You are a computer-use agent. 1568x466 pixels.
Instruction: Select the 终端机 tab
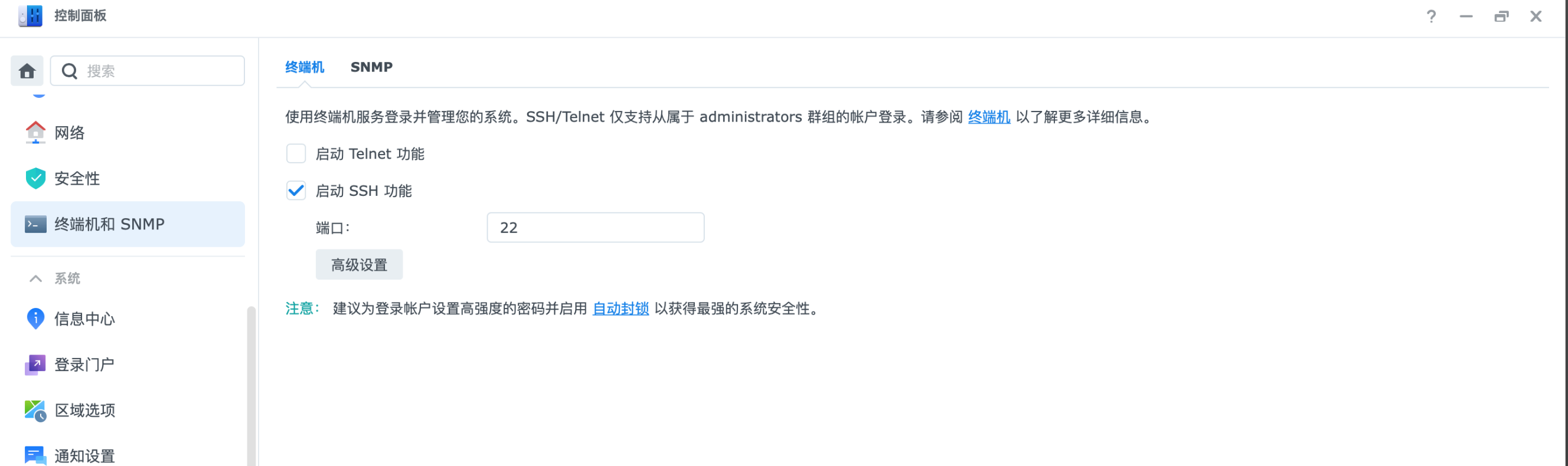[x=305, y=67]
